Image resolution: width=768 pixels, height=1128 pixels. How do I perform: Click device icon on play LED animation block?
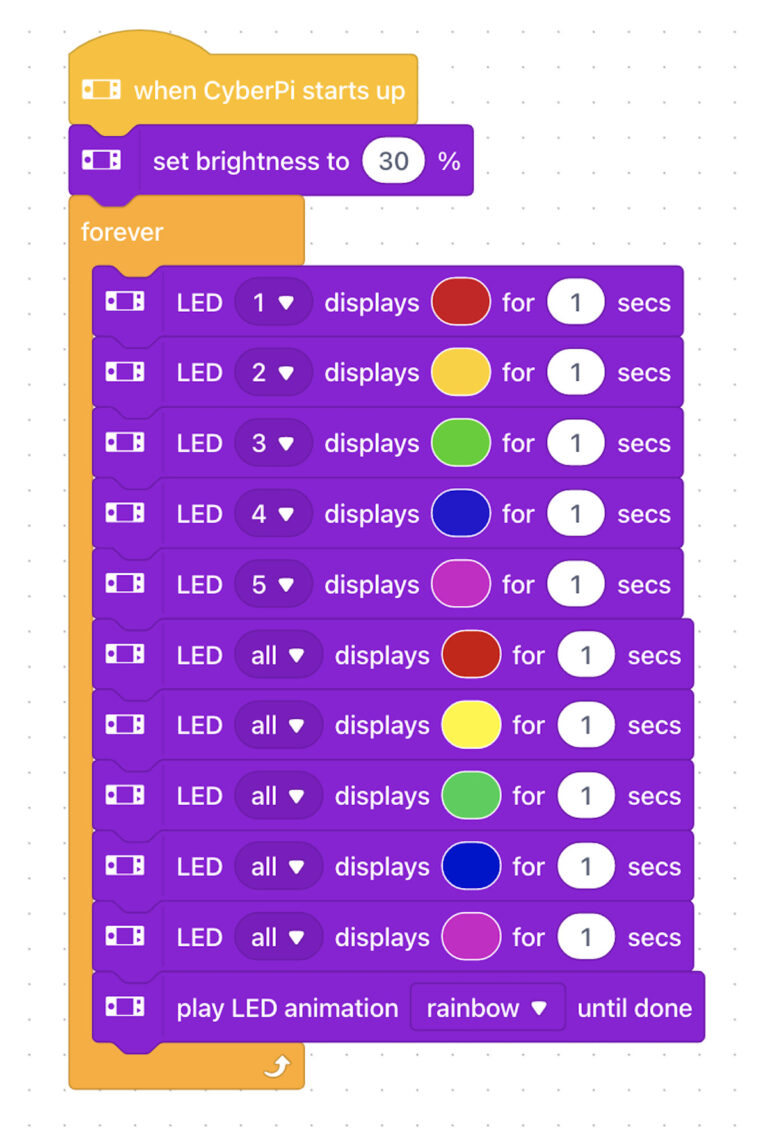pos(125,1007)
